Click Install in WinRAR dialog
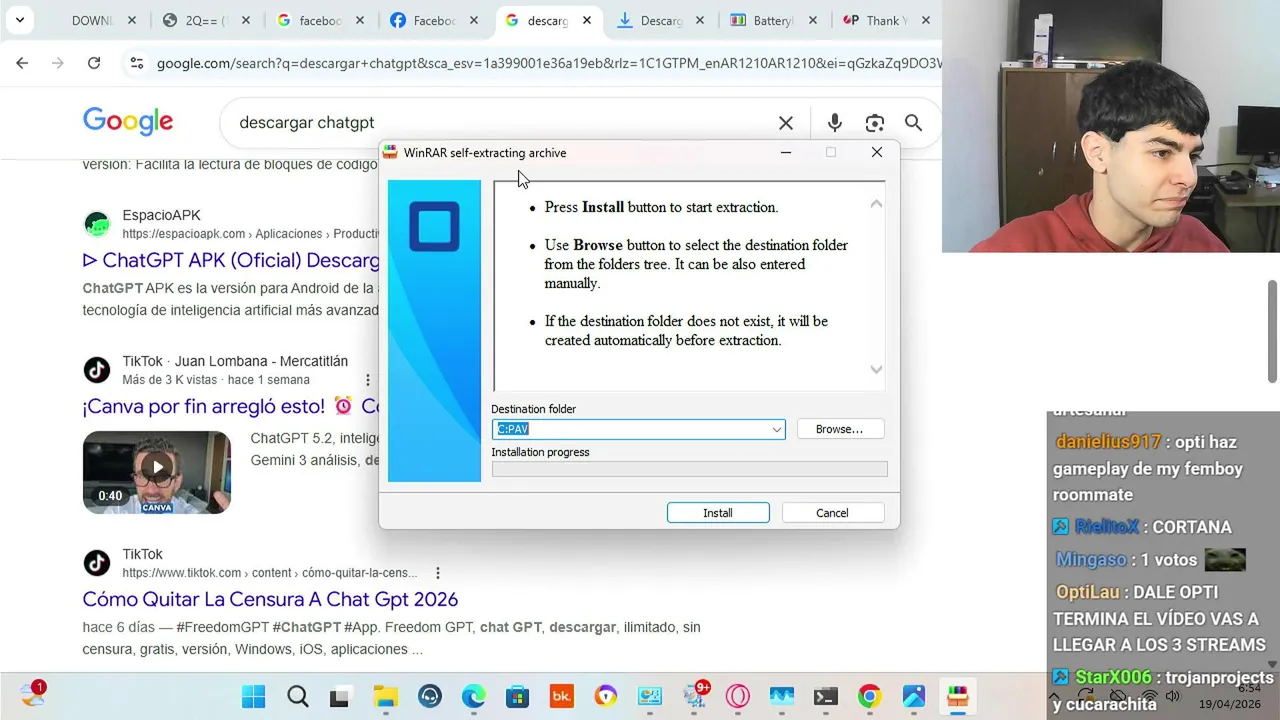Image resolution: width=1280 pixels, height=720 pixels. 718,513
